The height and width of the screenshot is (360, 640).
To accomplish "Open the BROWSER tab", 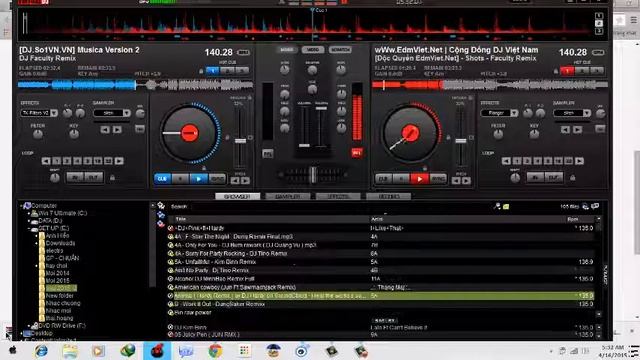I will pyautogui.click(x=238, y=196).
